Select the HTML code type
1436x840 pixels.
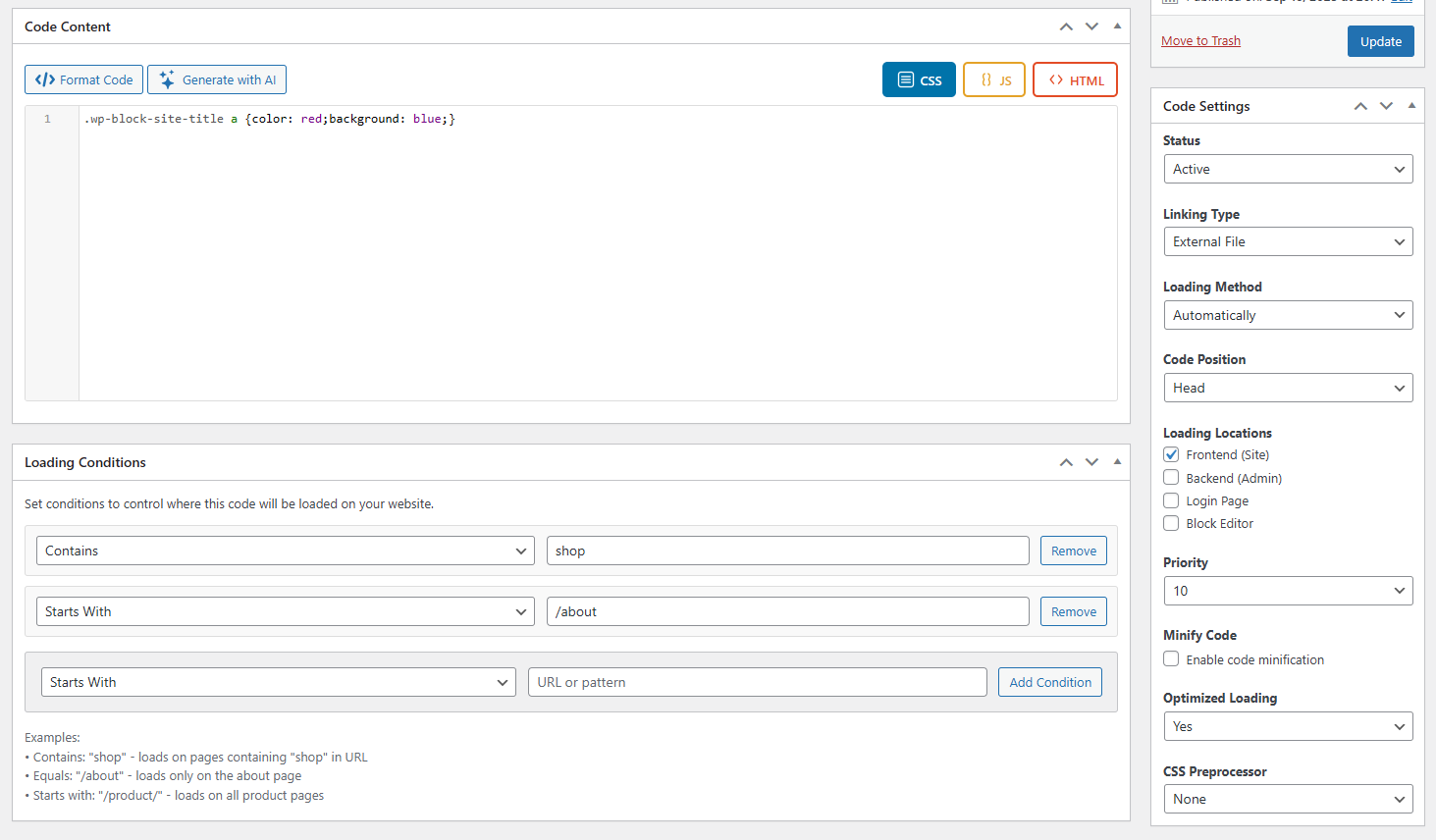click(1075, 80)
